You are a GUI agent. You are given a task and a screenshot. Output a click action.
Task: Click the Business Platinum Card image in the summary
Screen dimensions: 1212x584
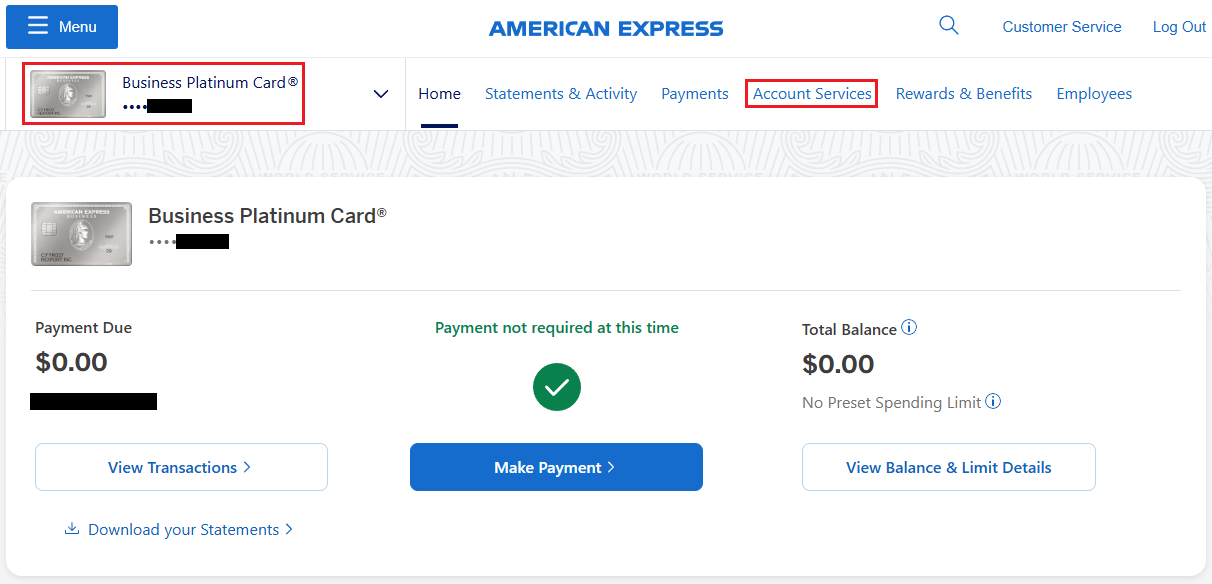(x=81, y=233)
